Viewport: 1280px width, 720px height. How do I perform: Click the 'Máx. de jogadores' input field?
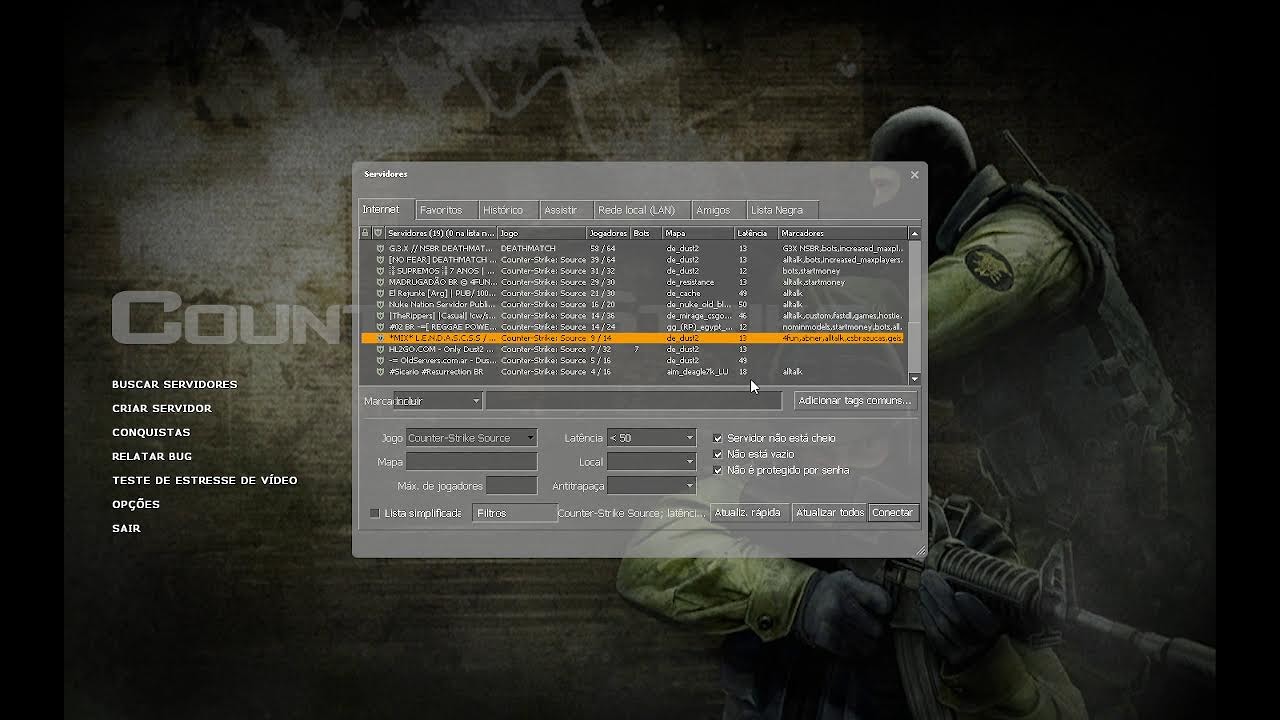pos(511,486)
